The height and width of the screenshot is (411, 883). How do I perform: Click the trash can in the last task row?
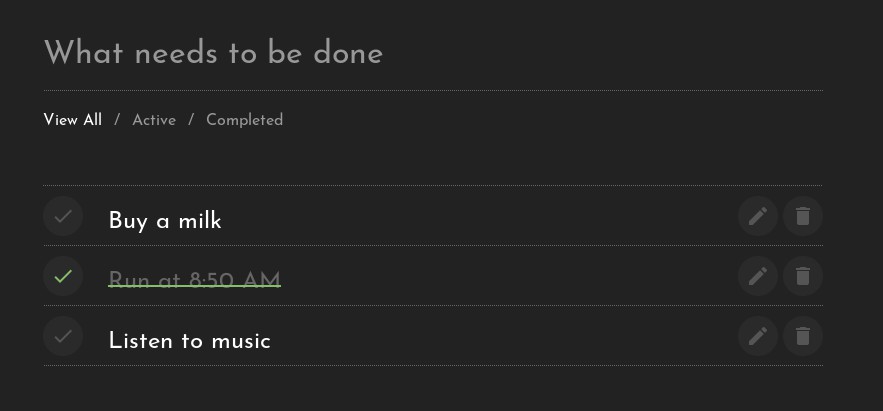(802, 336)
